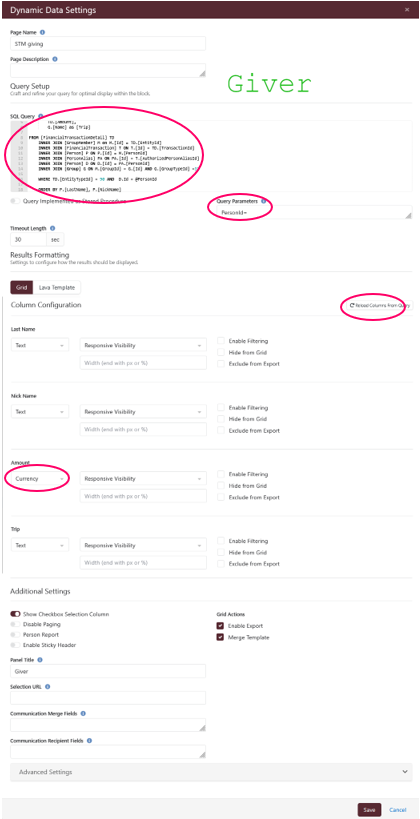The image size is (420, 819).
Task: Click the Communication Merge Fields info icon
Action: (83, 713)
